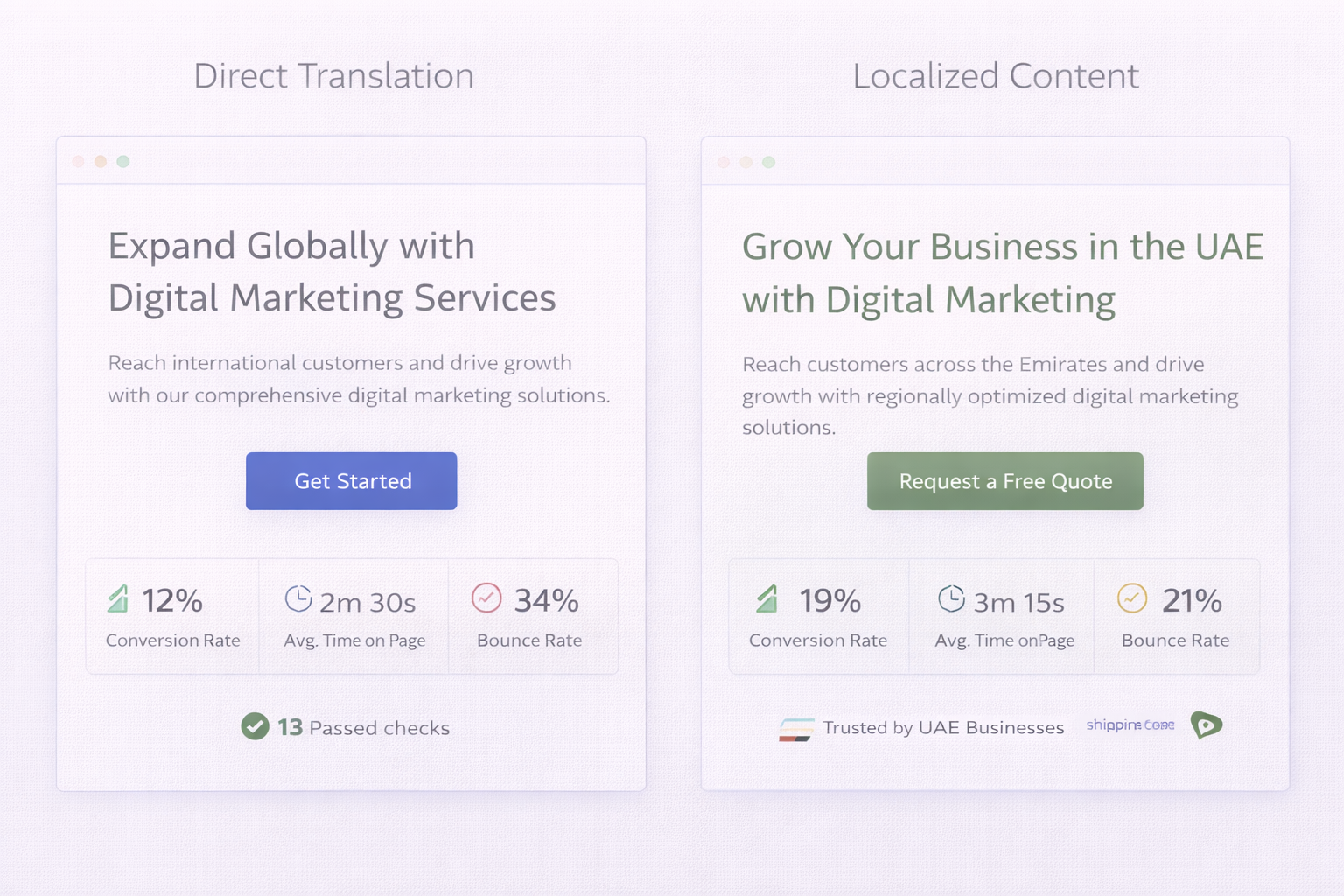Select the Direct Translation heading
The image size is (1344, 896).
pos(334,76)
